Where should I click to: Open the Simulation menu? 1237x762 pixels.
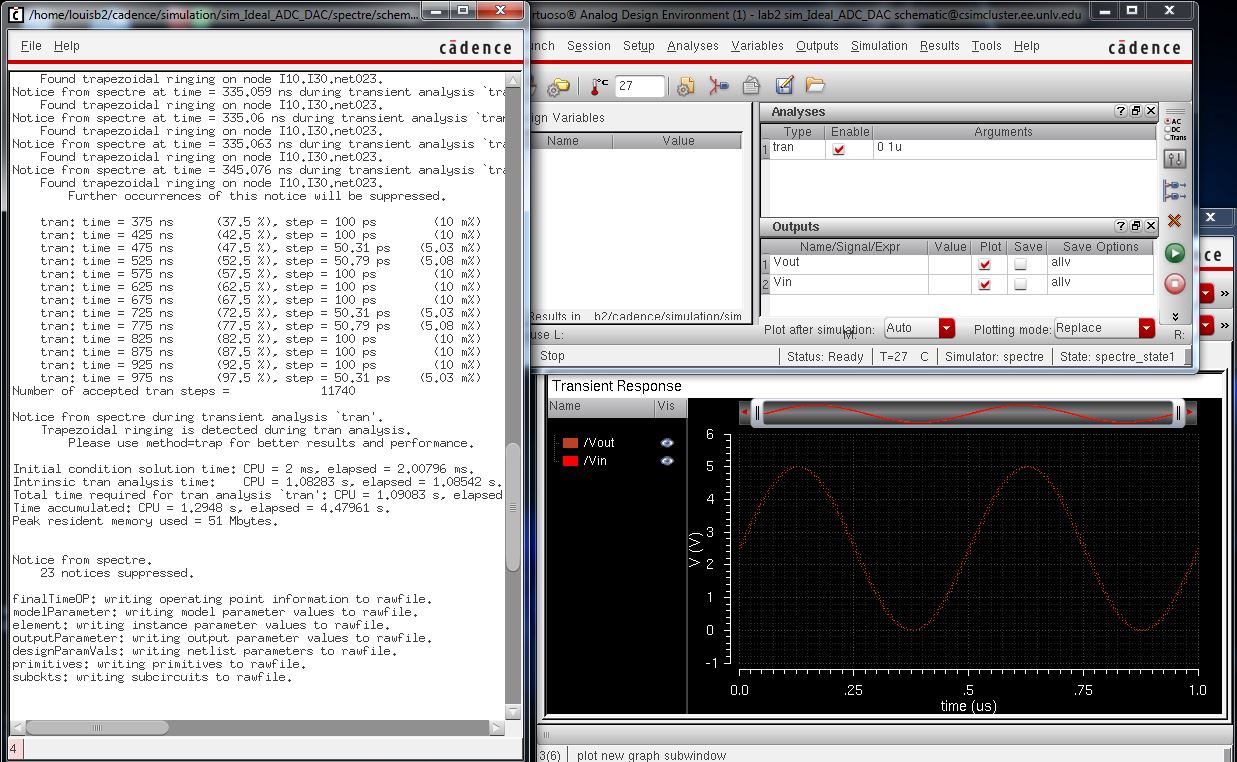(x=879, y=46)
